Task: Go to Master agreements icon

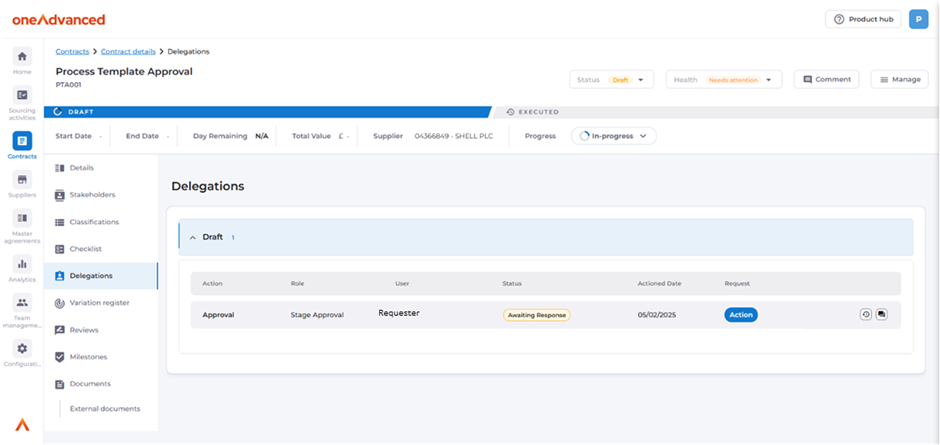Action: point(22,218)
